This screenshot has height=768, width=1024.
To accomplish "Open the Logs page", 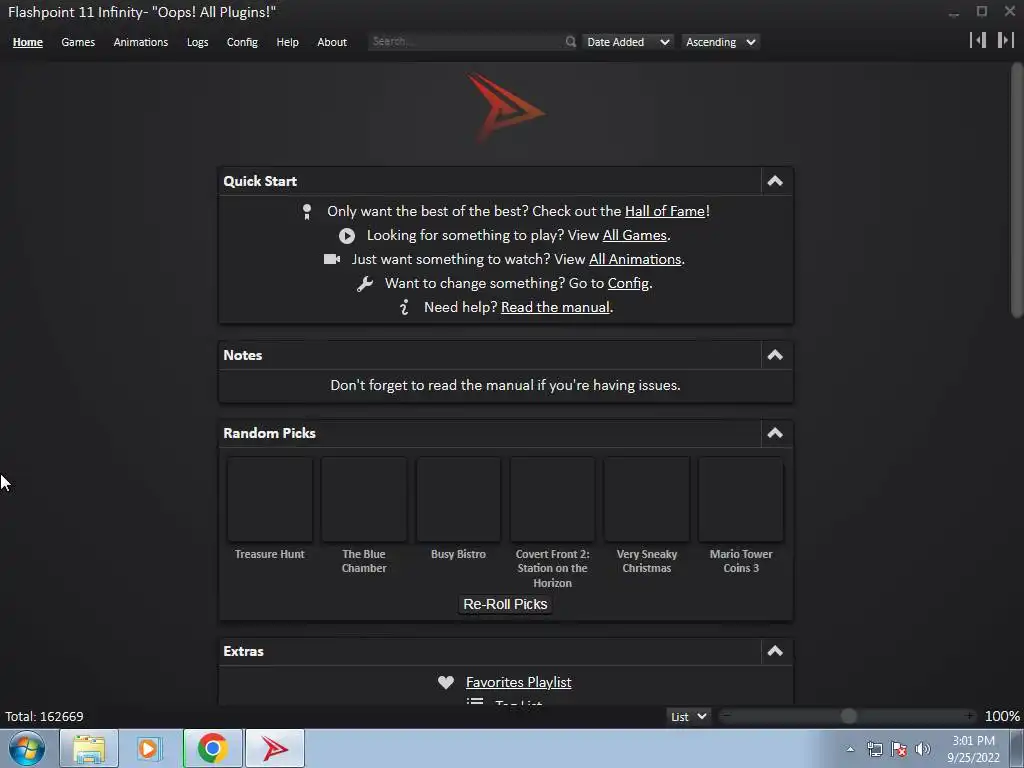I will (197, 42).
